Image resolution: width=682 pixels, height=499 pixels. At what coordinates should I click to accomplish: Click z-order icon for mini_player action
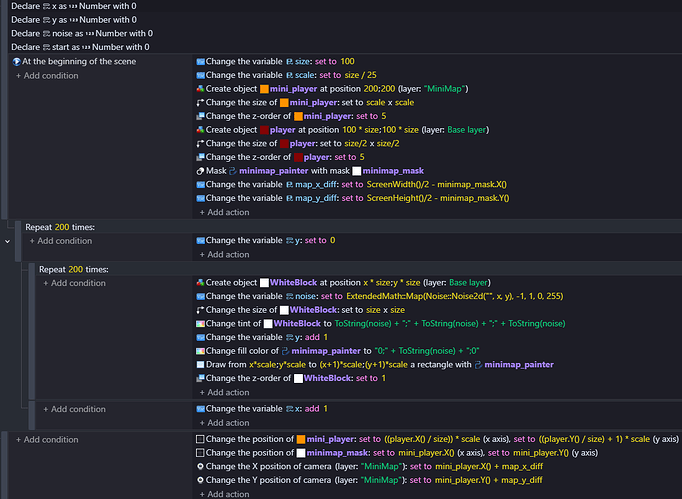click(x=201, y=116)
